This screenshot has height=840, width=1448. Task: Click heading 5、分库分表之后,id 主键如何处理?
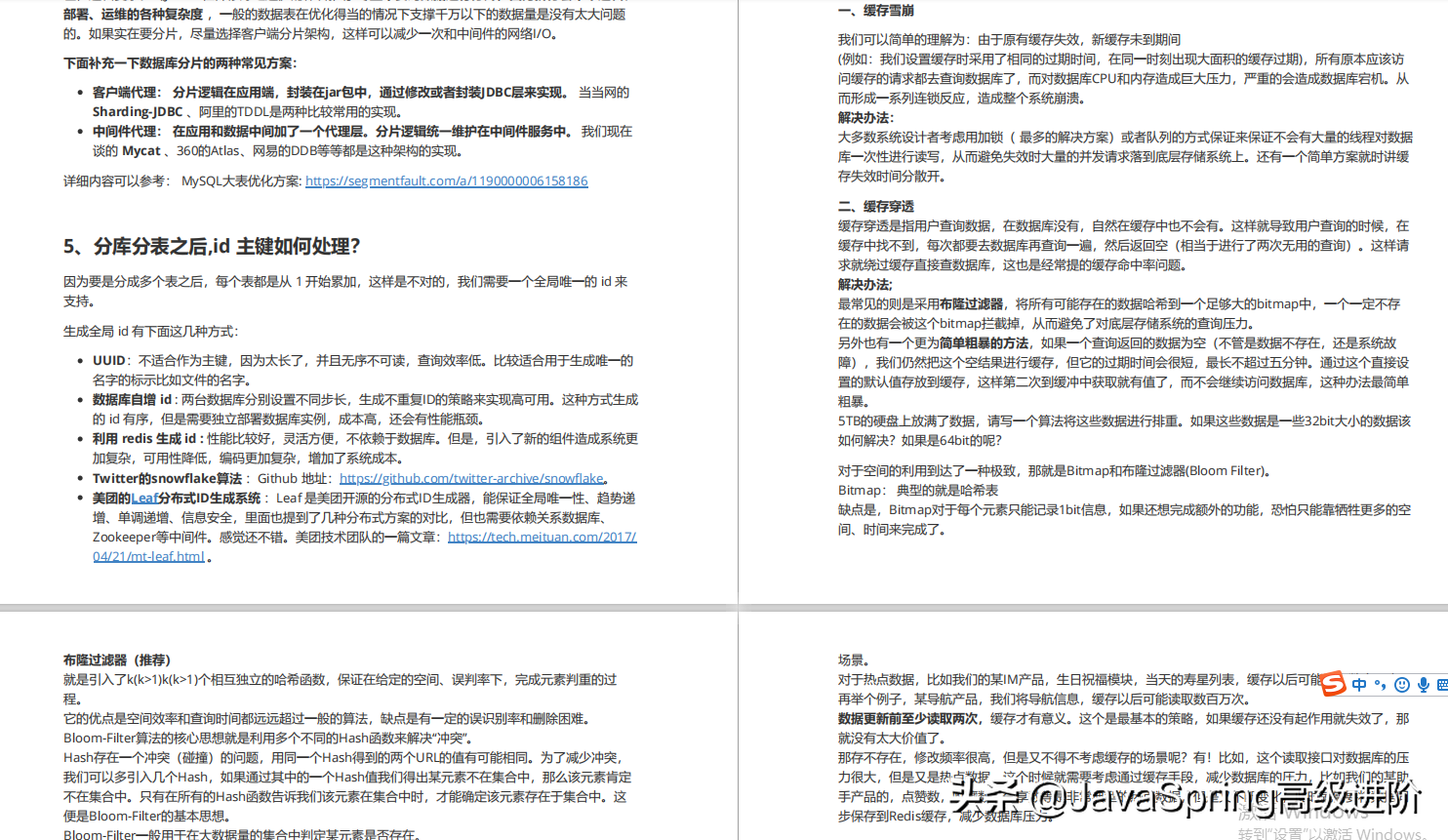coord(212,246)
